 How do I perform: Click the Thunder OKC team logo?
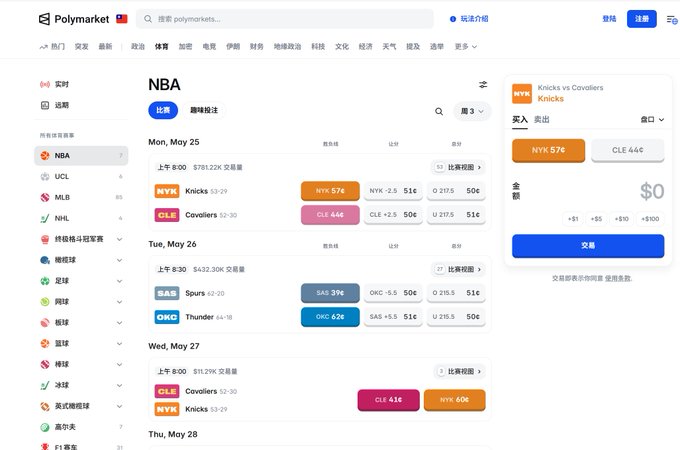coord(167,317)
